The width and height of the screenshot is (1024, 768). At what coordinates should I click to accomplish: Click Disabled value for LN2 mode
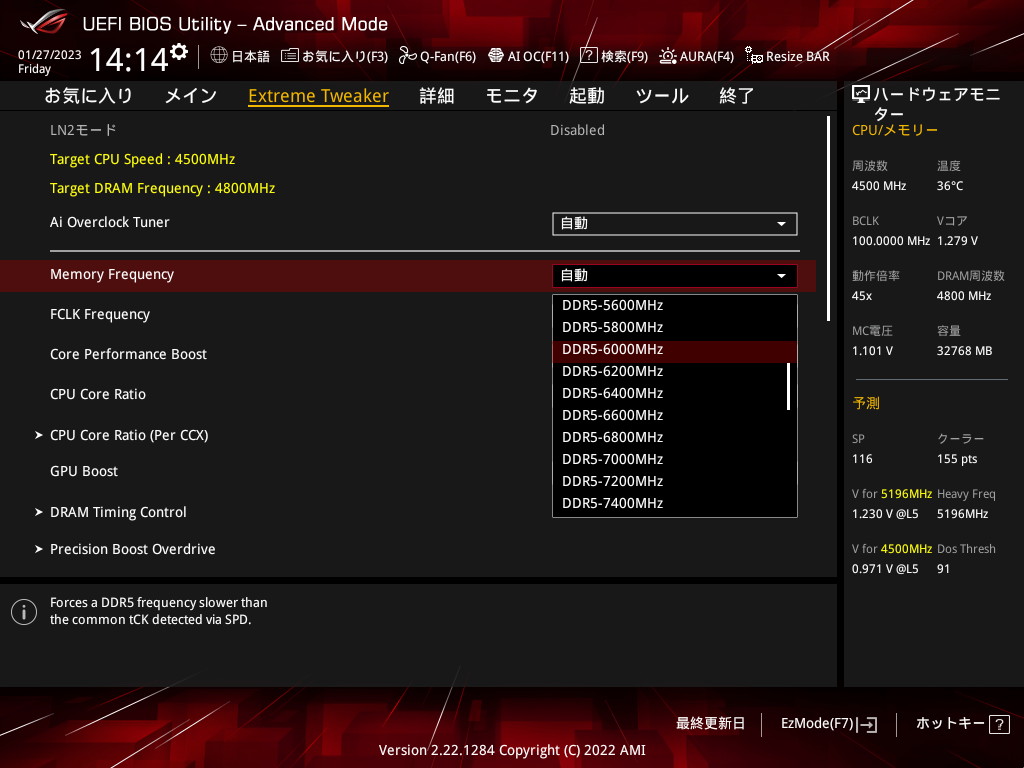(x=577, y=130)
